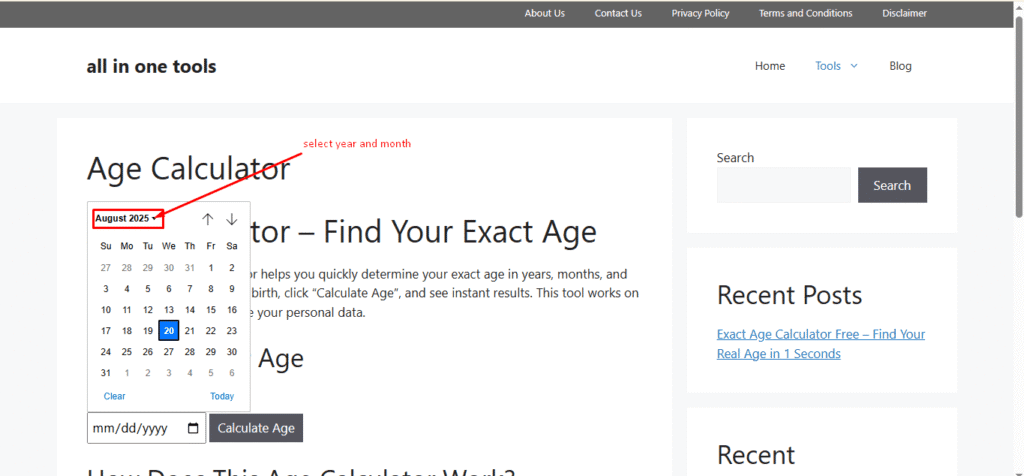1024x476 pixels.
Task: Click the sidebar Search button
Action: (x=892, y=185)
